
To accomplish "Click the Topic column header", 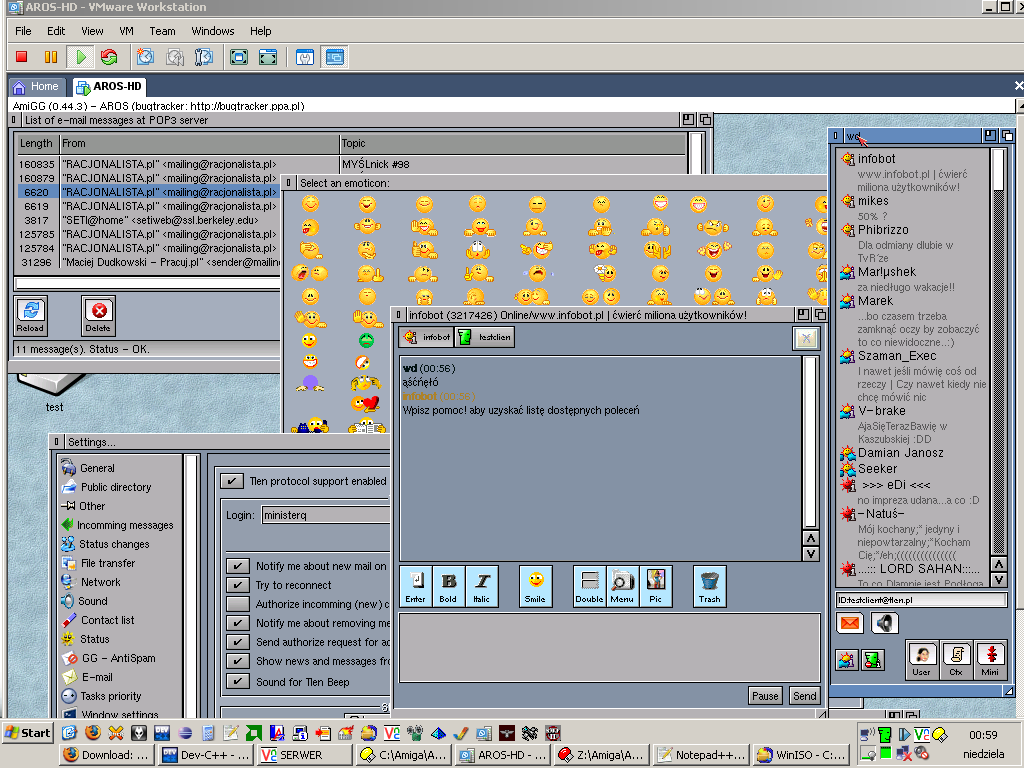I will tap(512, 143).
